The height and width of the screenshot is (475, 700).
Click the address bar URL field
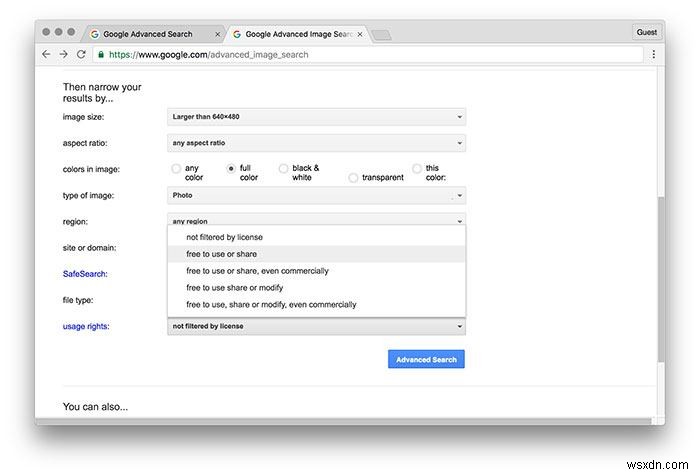point(368,54)
